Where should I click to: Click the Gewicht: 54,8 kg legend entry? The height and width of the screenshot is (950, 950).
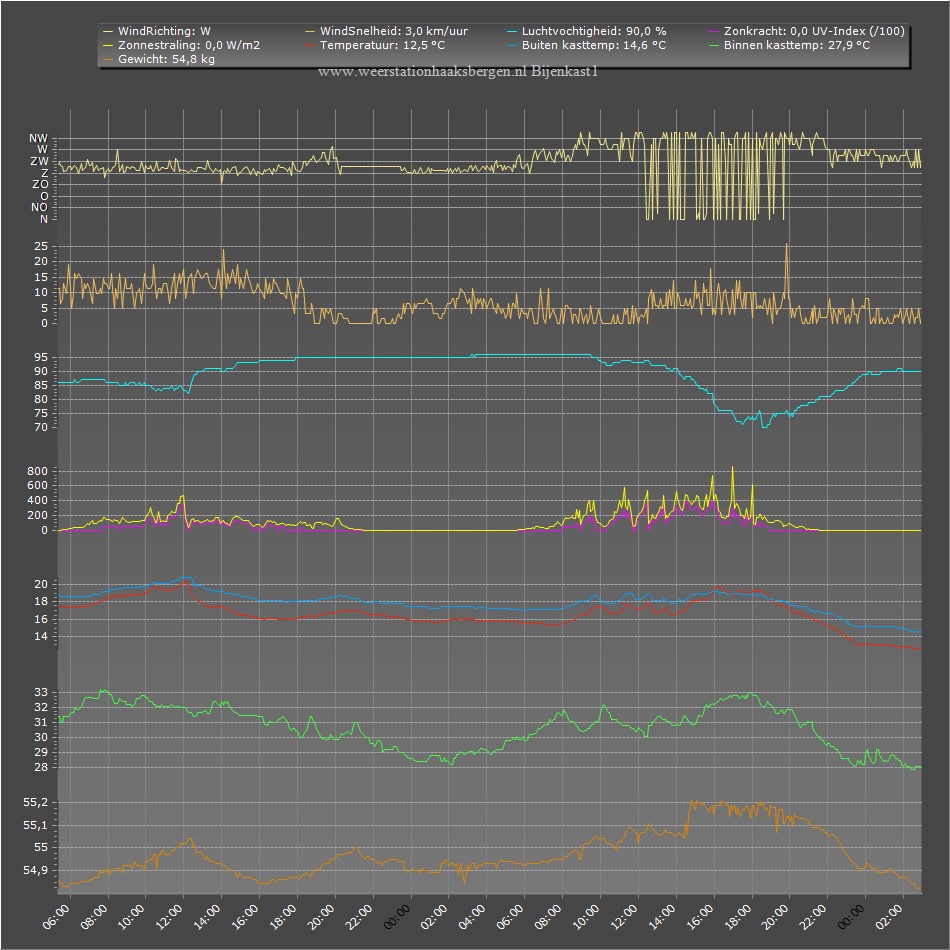tap(159, 59)
